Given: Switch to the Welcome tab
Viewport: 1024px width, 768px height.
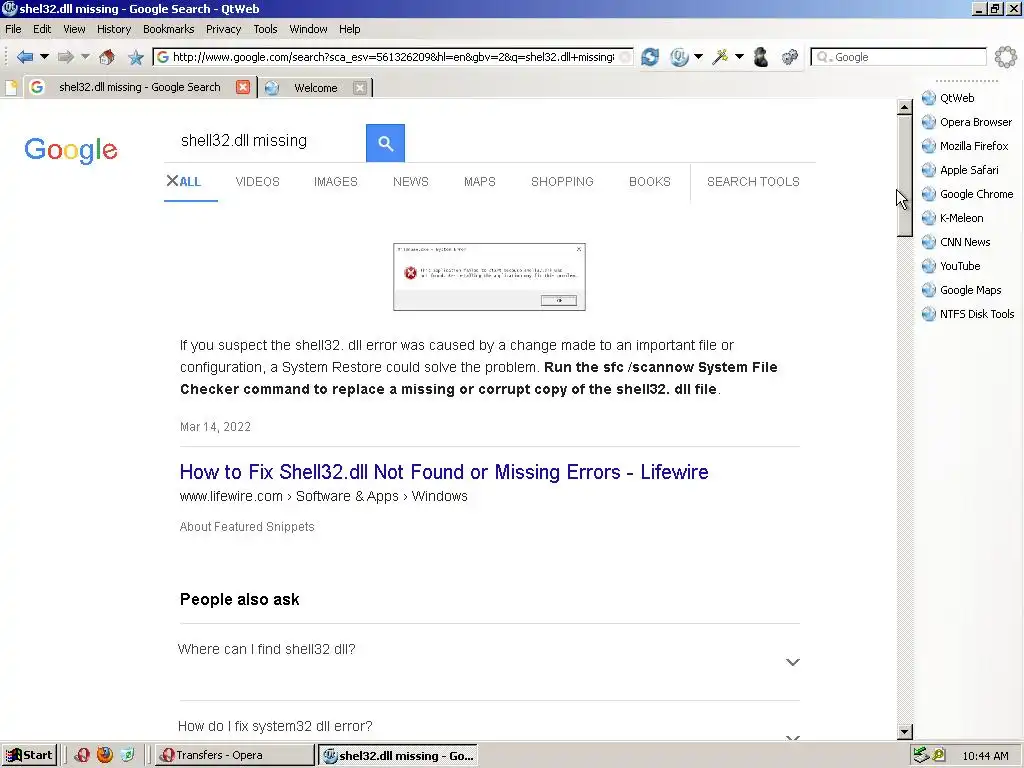Looking at the screenshot, I should click(x=315, y=88).
